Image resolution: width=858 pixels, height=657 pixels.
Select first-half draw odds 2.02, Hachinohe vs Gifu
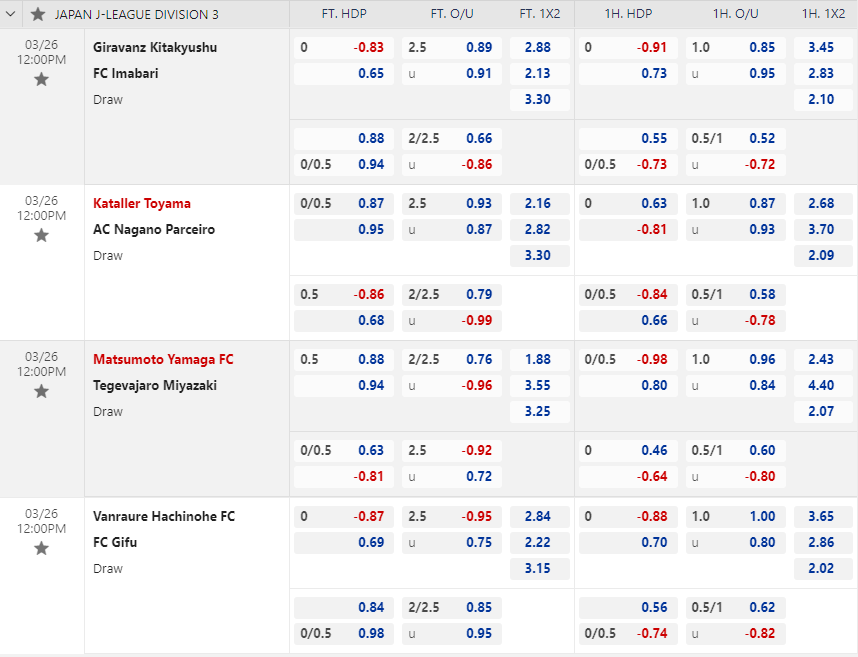[x=823, y=568]
